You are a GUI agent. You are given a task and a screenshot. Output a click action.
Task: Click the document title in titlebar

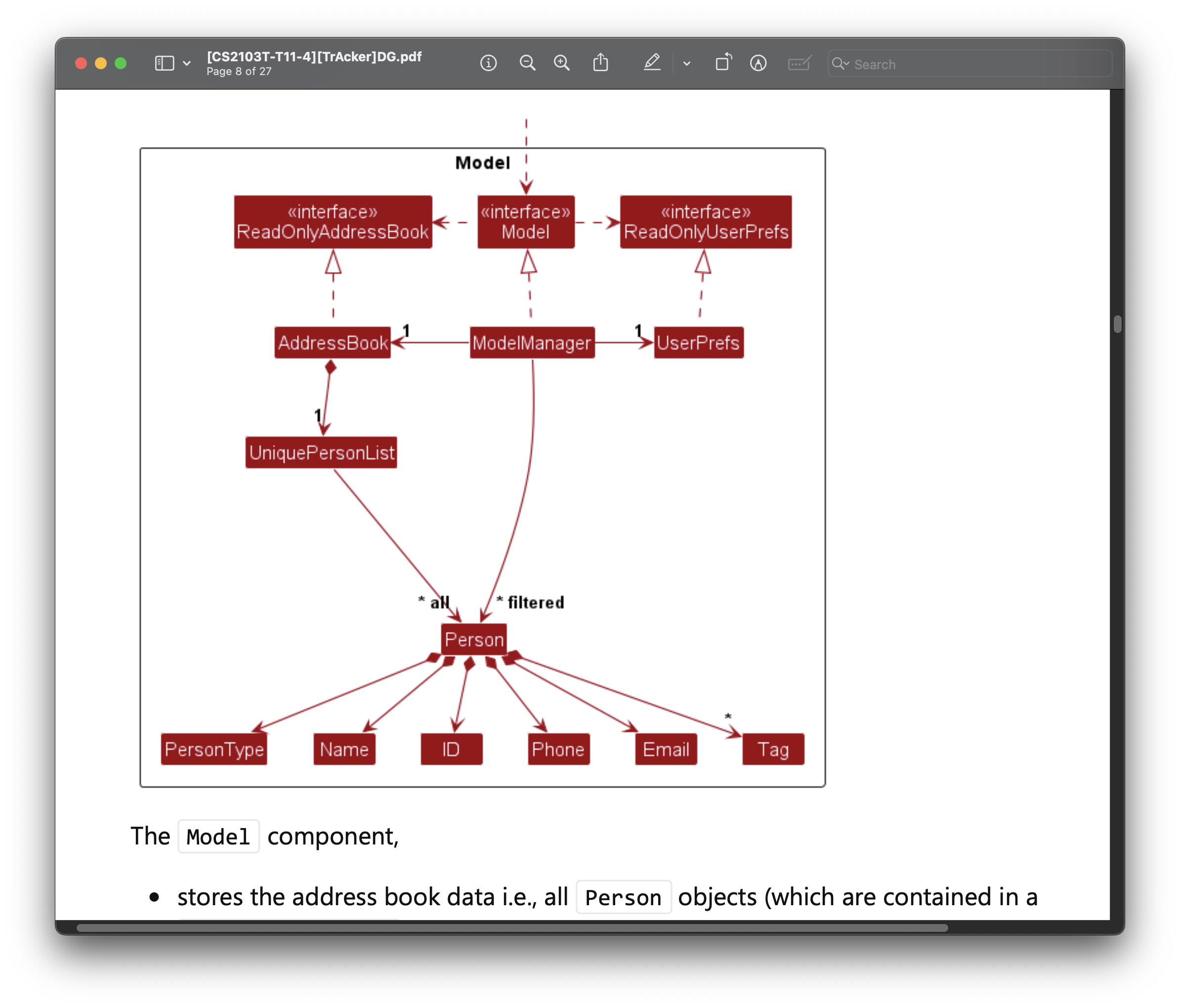click(x=314, y=56)
